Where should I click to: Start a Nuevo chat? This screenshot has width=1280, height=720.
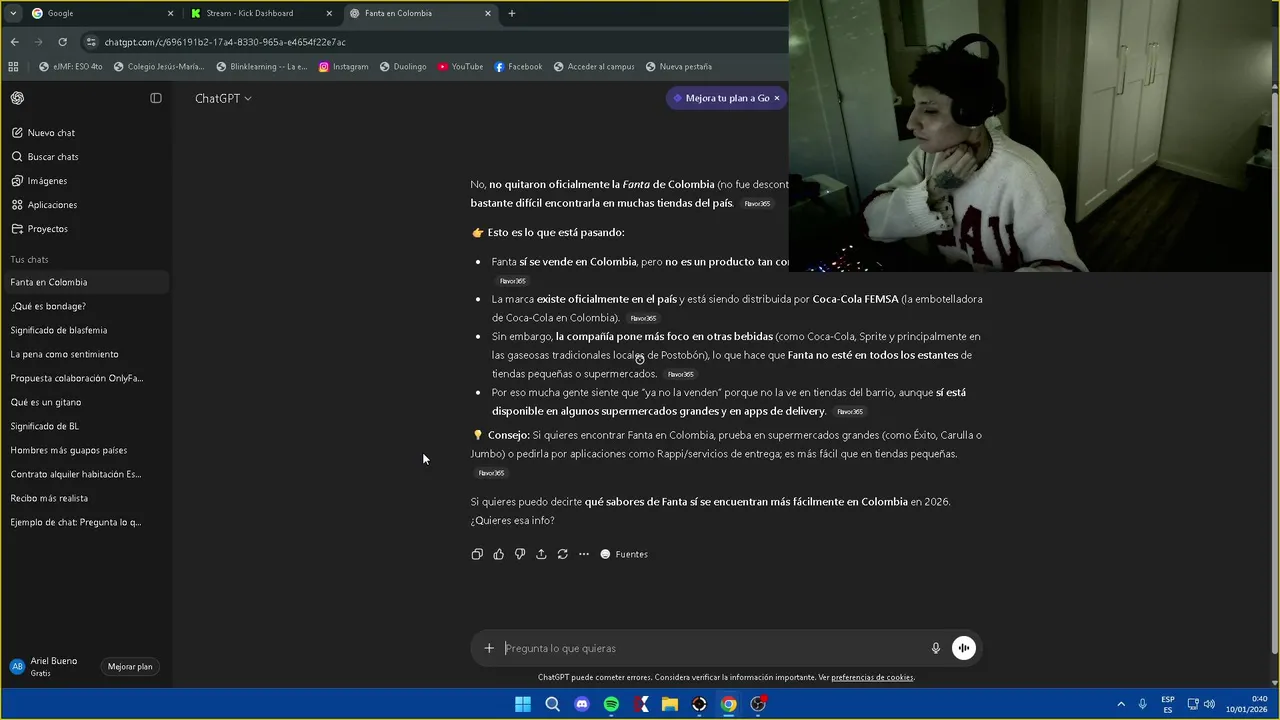coord(85,133)
